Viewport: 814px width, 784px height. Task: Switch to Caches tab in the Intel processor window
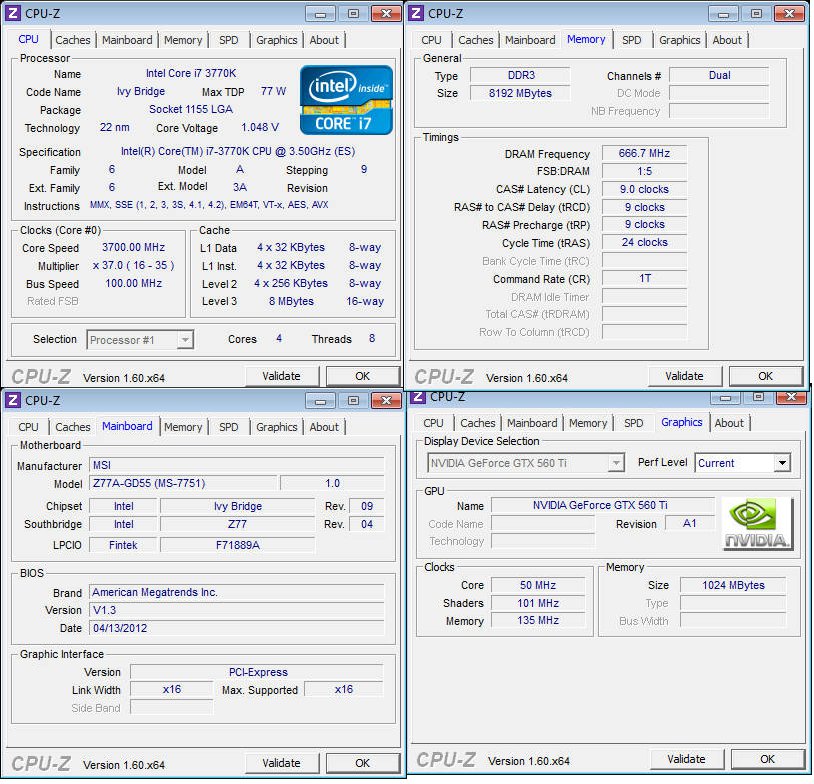coord(73,40)
